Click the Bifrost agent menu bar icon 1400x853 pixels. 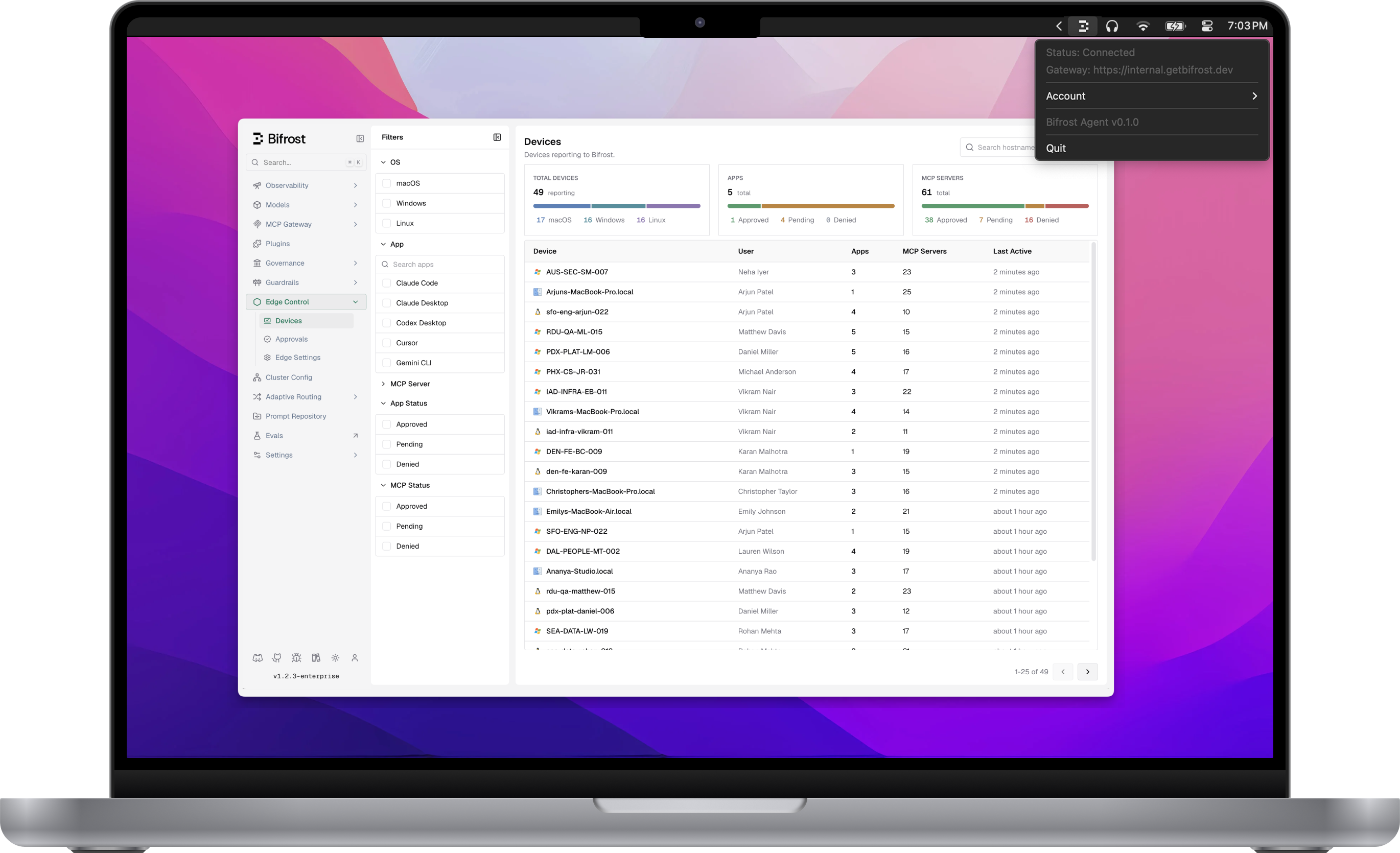[x=1084, y=26]
